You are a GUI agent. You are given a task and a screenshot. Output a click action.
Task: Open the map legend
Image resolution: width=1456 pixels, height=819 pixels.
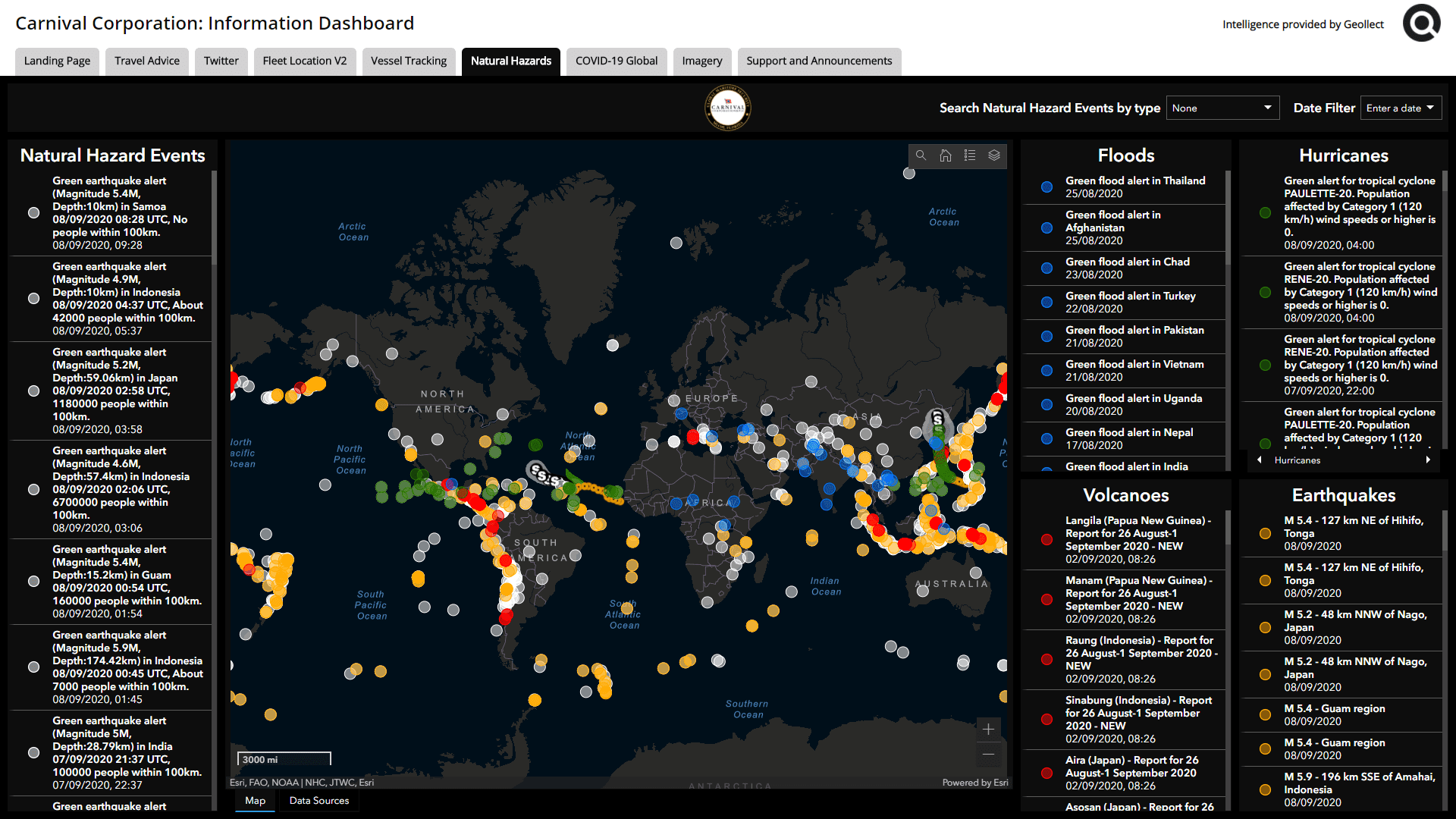[x=969, y=155]
